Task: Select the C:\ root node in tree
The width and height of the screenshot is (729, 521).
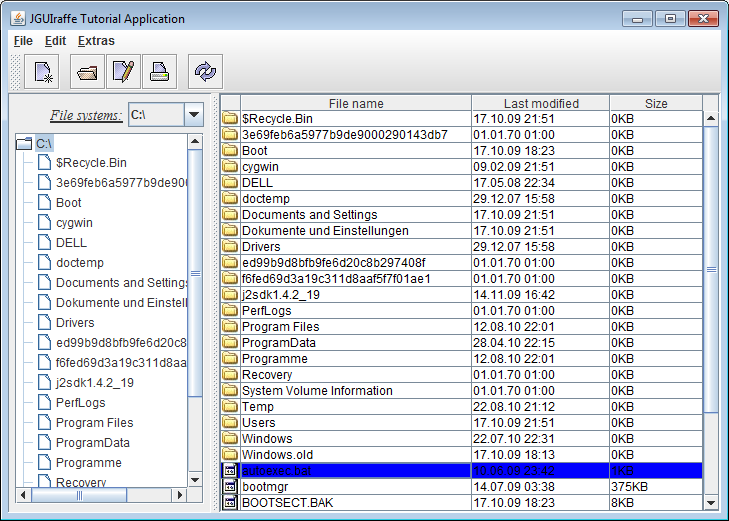Action: click(x=44, y=143)
